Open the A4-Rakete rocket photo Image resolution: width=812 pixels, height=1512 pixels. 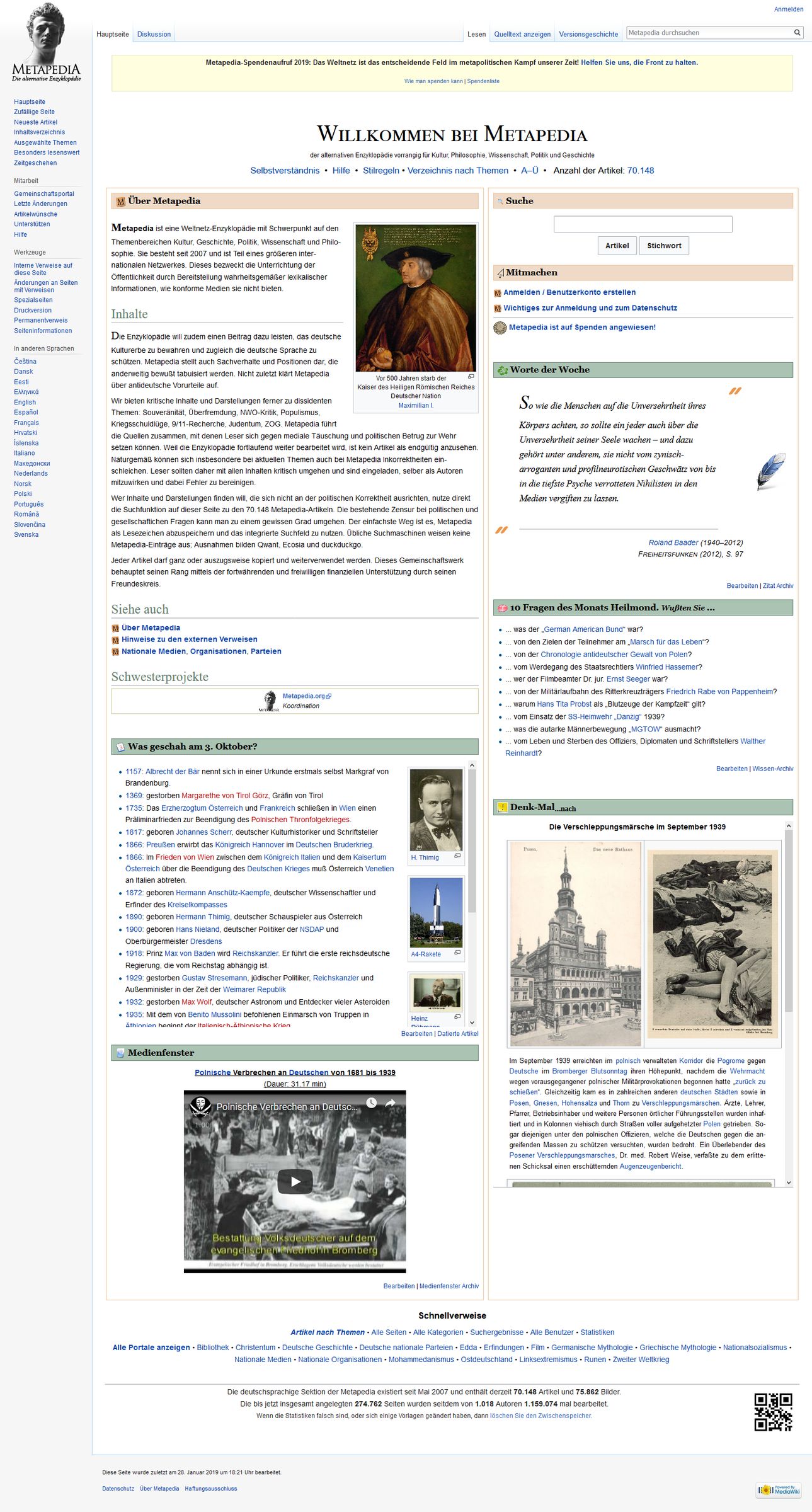pos(436,913)
